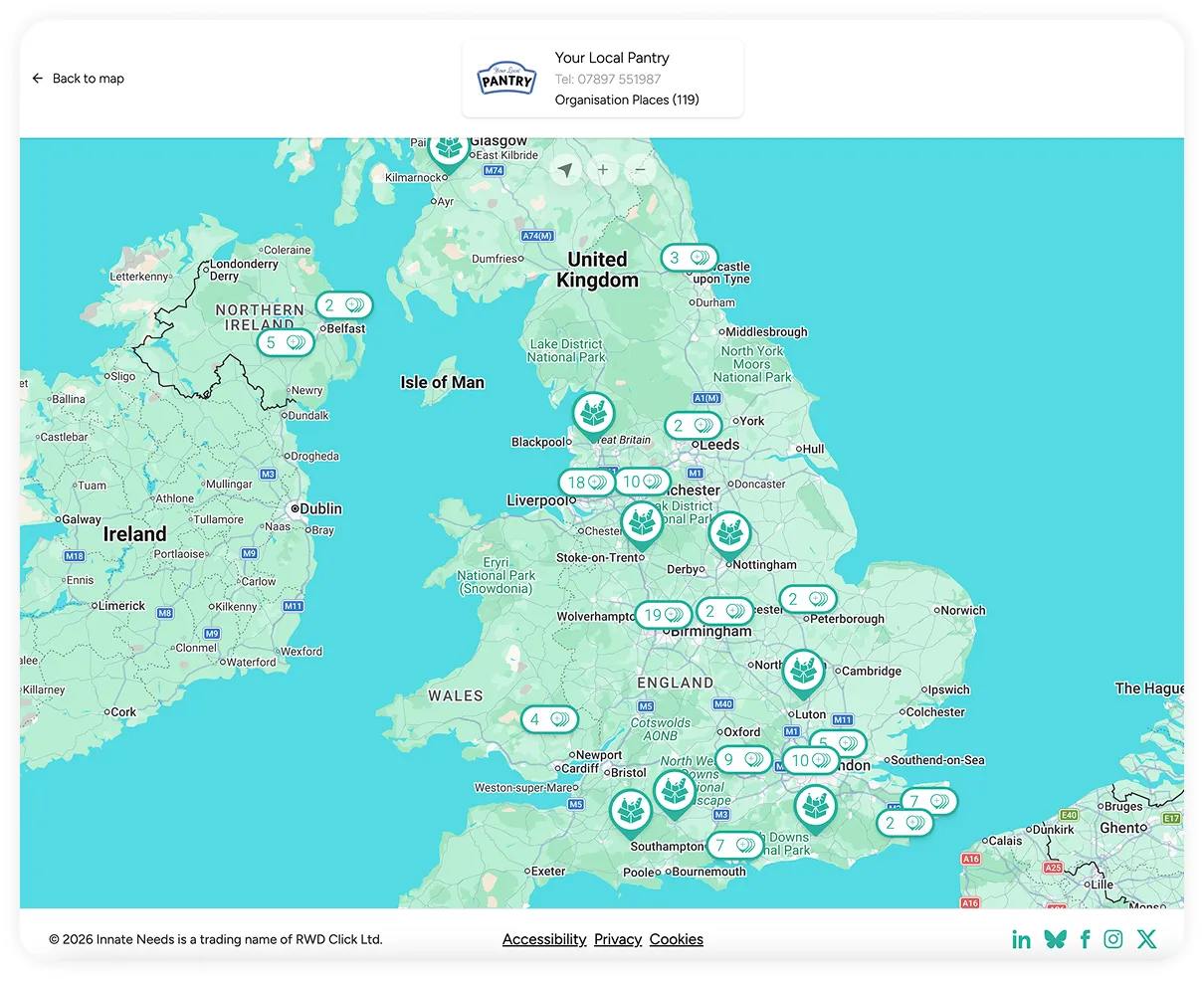Open the cluster of 2 near Dover
The width and height of the screenshot is (1204, 981).
904,823
